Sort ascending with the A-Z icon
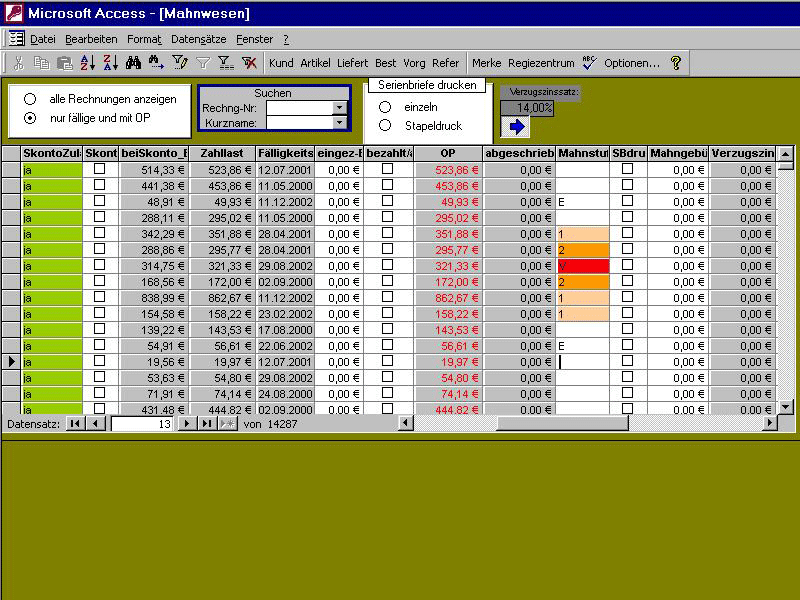800x600 pixels. 87,63
